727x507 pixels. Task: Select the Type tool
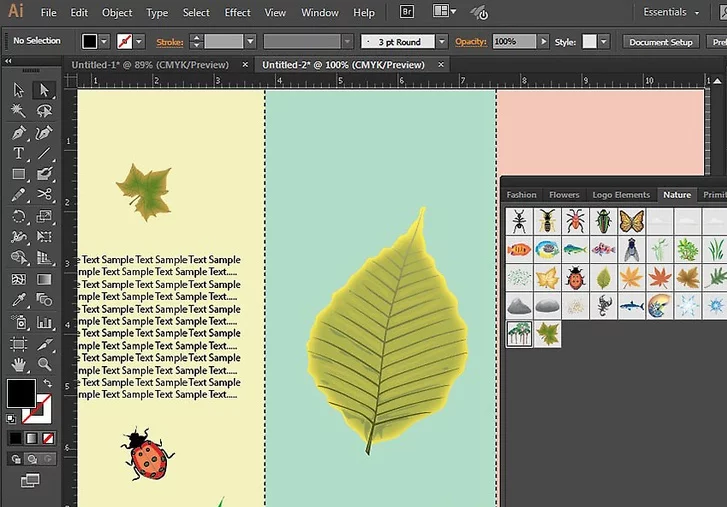[x=18, y=153]
